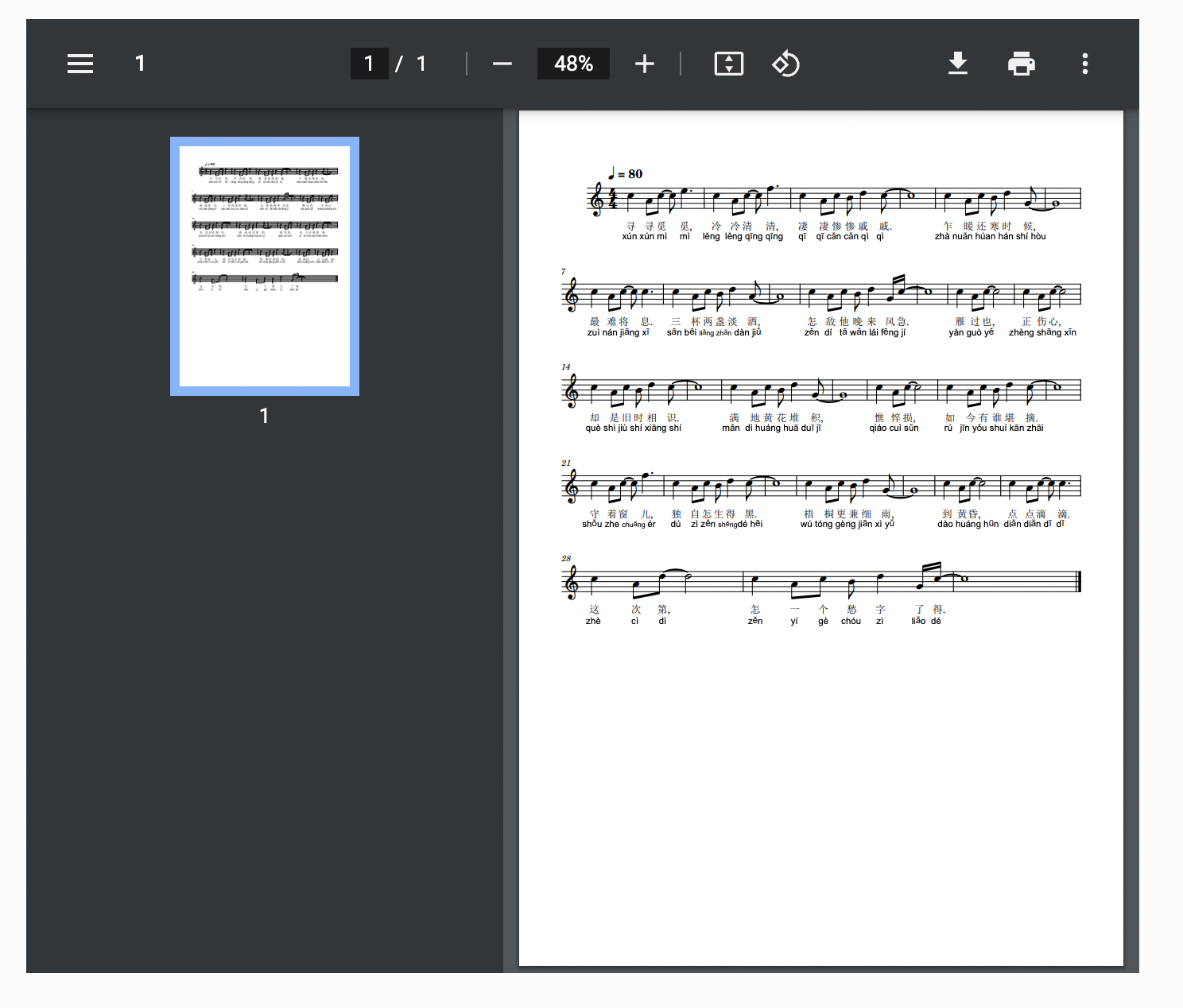Click the total page count after the slash

coord(421,63)
